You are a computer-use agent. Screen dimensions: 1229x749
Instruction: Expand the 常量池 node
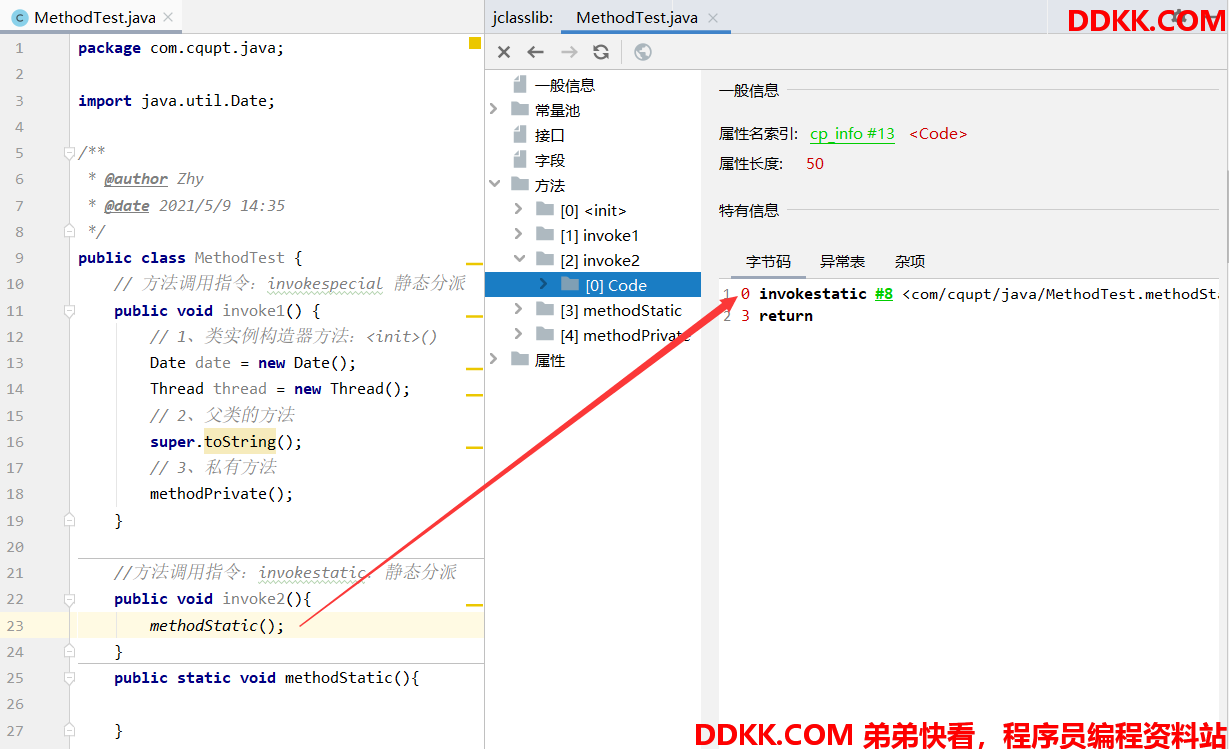tap(494, 109)
